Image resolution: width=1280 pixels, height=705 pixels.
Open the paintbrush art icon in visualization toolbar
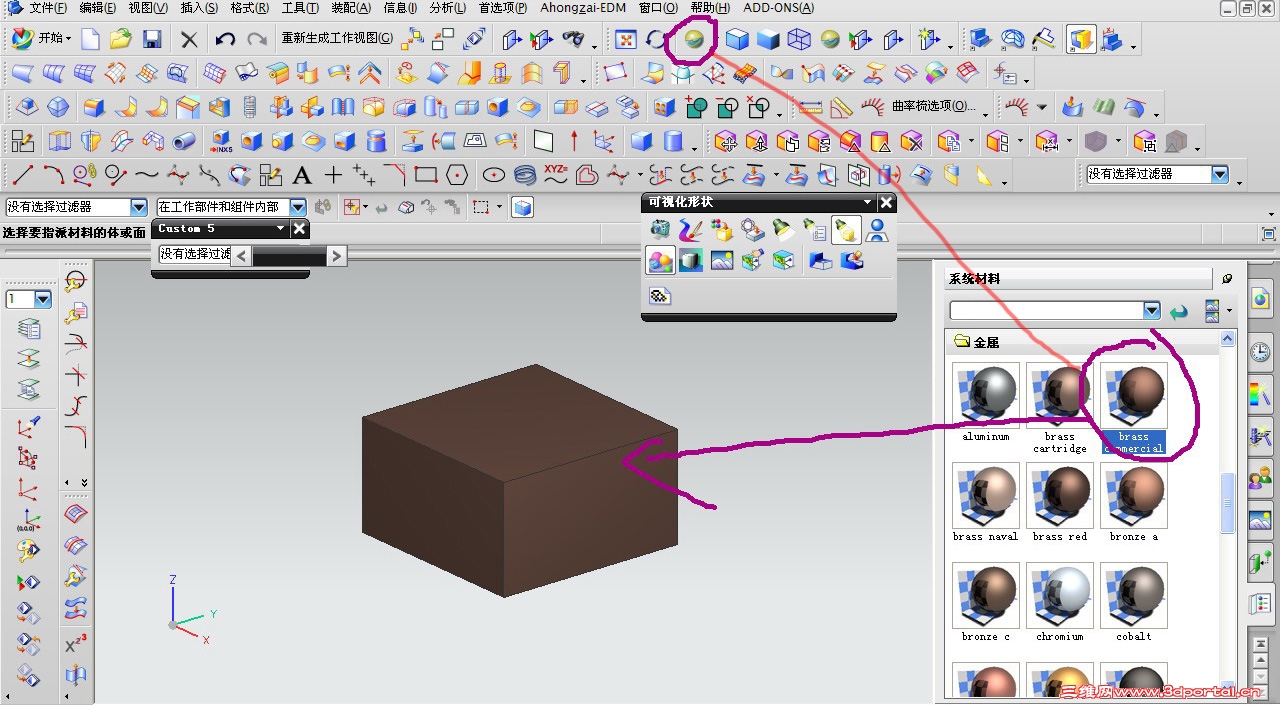tap(690, 231)
